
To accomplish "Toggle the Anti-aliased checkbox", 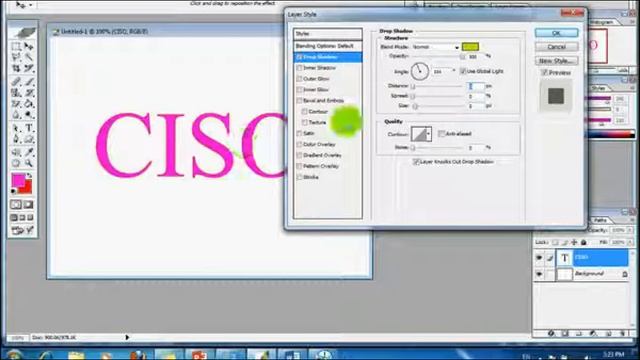I will point(441,133).
